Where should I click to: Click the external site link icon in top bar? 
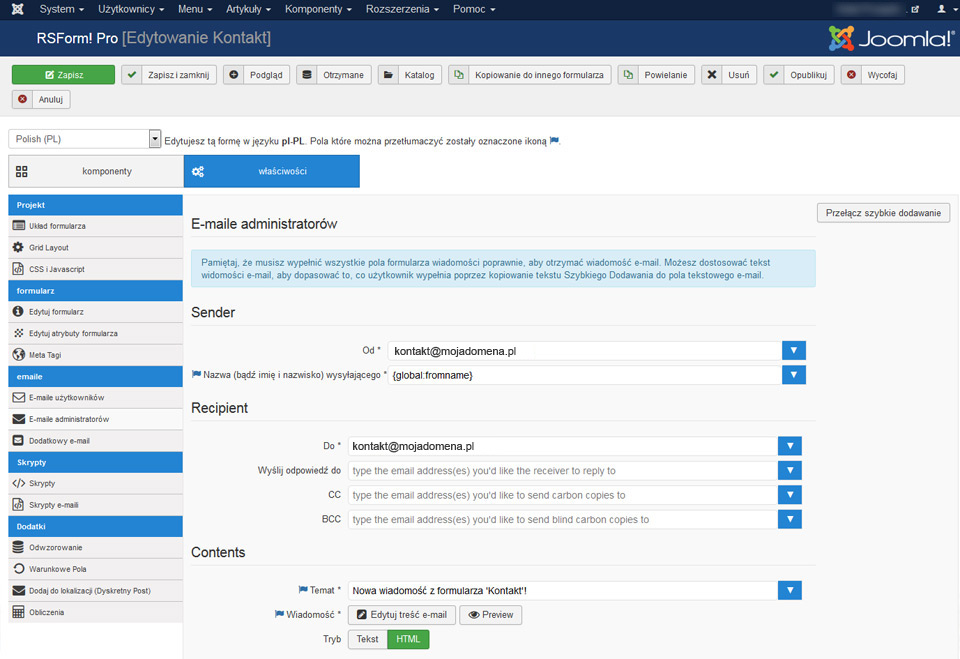pyautogui.click(x=915, y=9)
